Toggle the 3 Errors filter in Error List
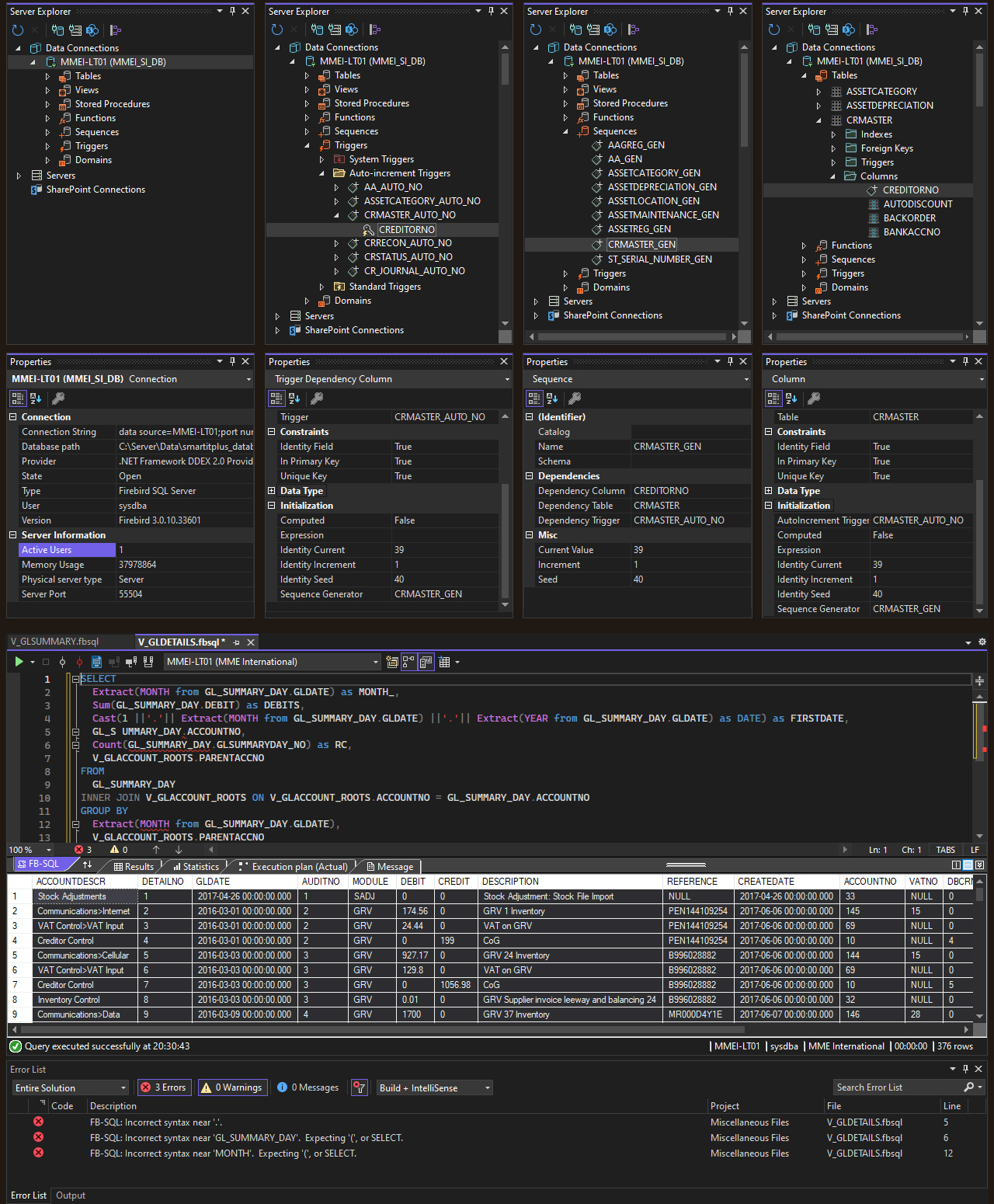 tap(163, 1087)
